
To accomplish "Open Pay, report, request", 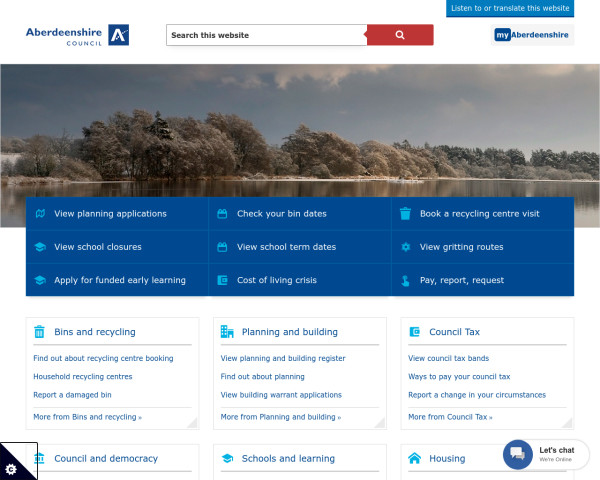I will [x=462, y=280].
